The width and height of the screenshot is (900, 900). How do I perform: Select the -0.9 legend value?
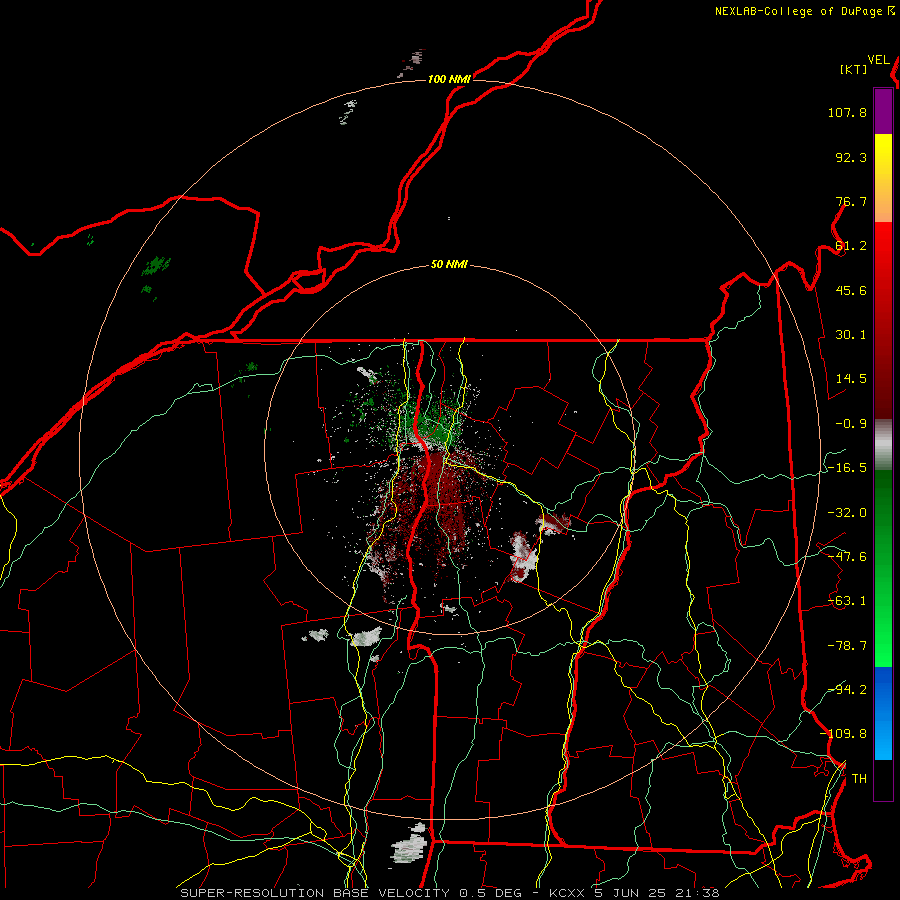pos(851,424)
